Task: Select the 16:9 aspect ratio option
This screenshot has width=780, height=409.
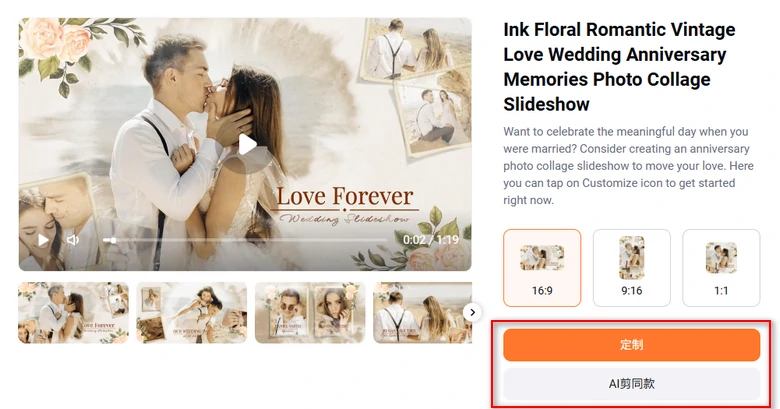Action: [542, 268]
